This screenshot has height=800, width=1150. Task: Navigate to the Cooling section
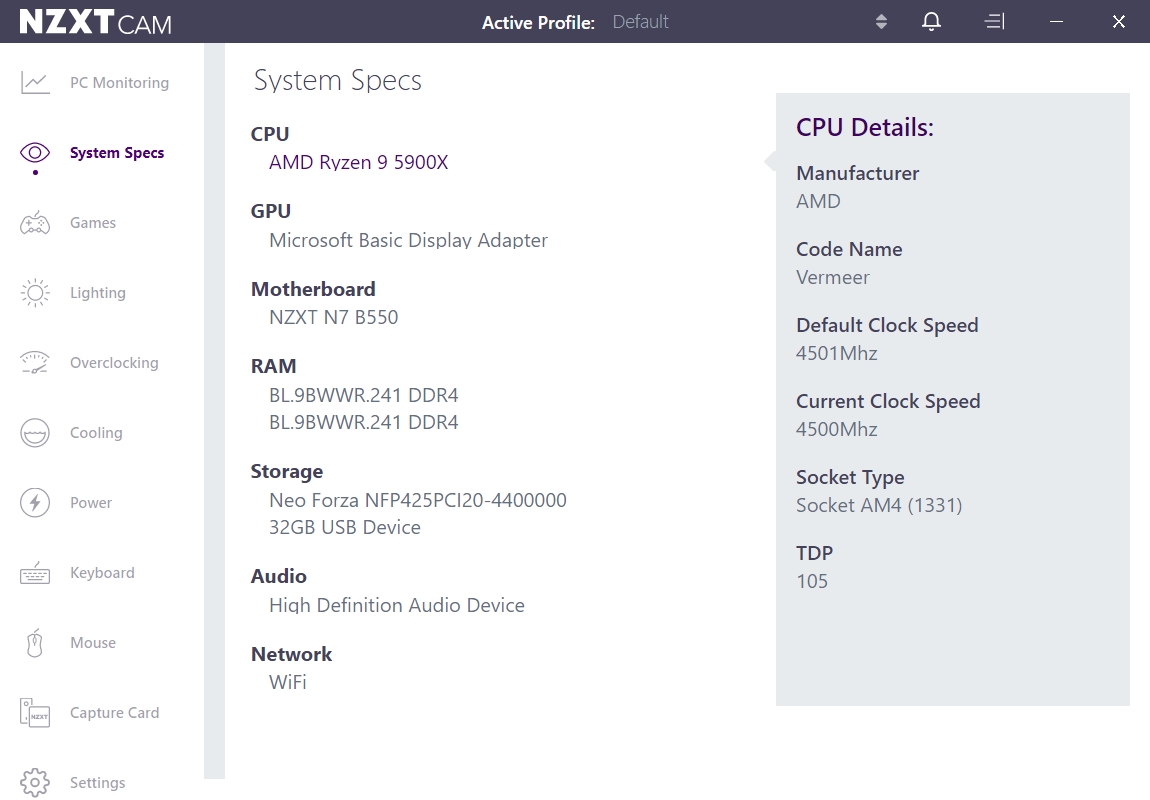click(x=96, y=433)
